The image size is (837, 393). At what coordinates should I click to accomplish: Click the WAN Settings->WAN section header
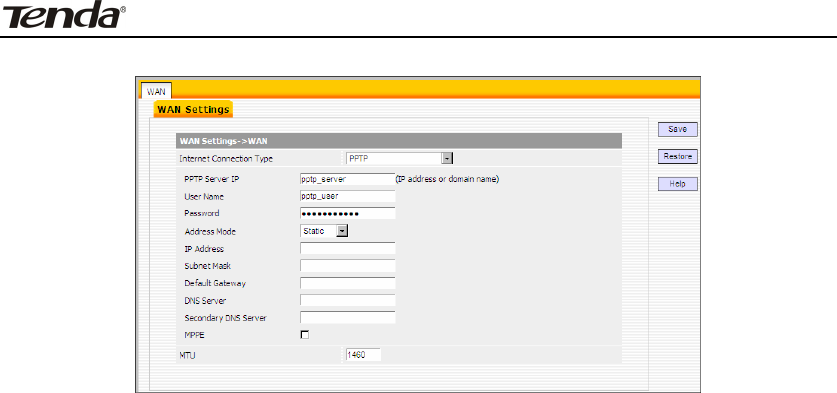click(x=399, y=141)
